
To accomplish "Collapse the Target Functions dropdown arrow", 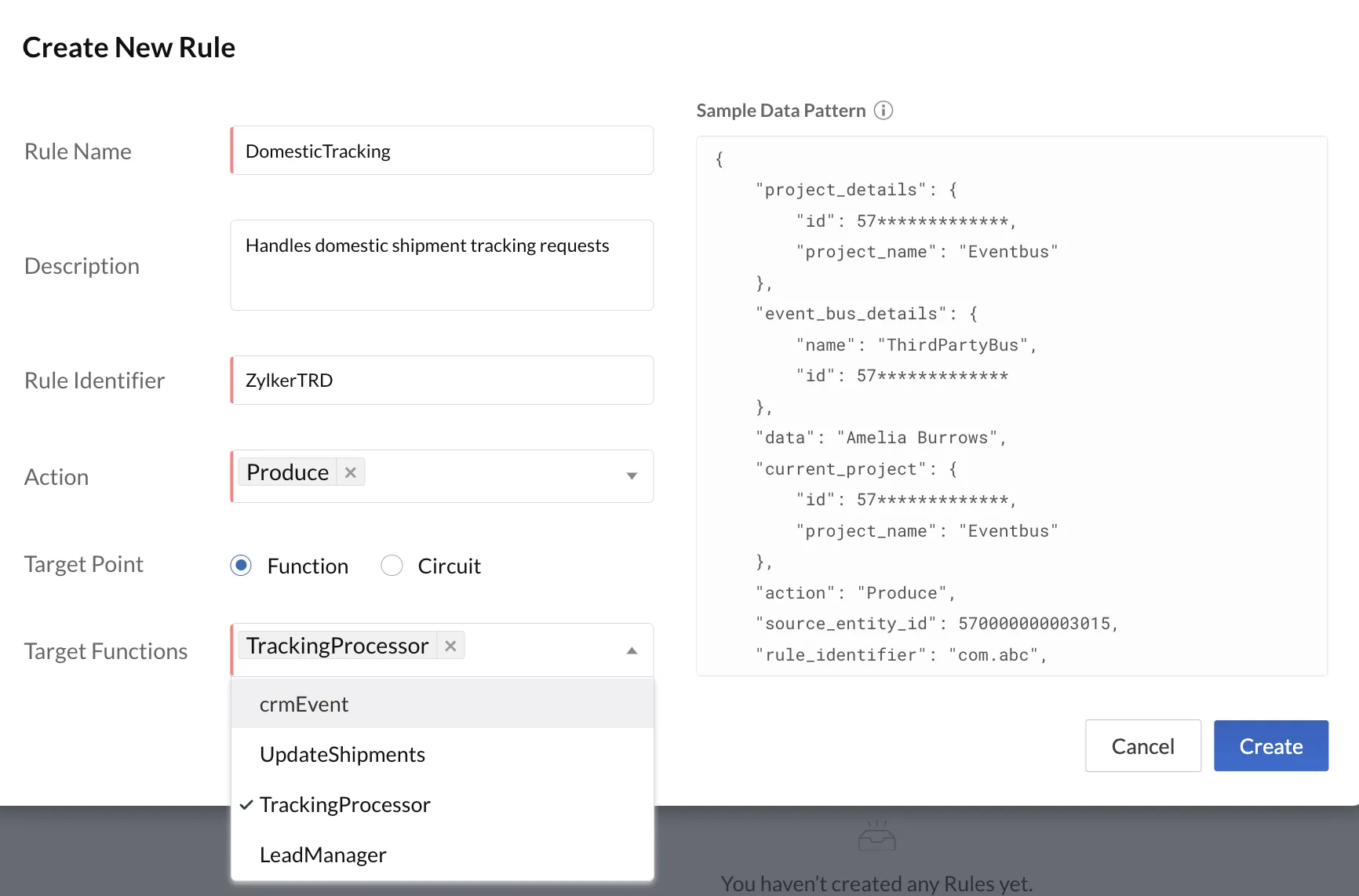I will 632,650.
